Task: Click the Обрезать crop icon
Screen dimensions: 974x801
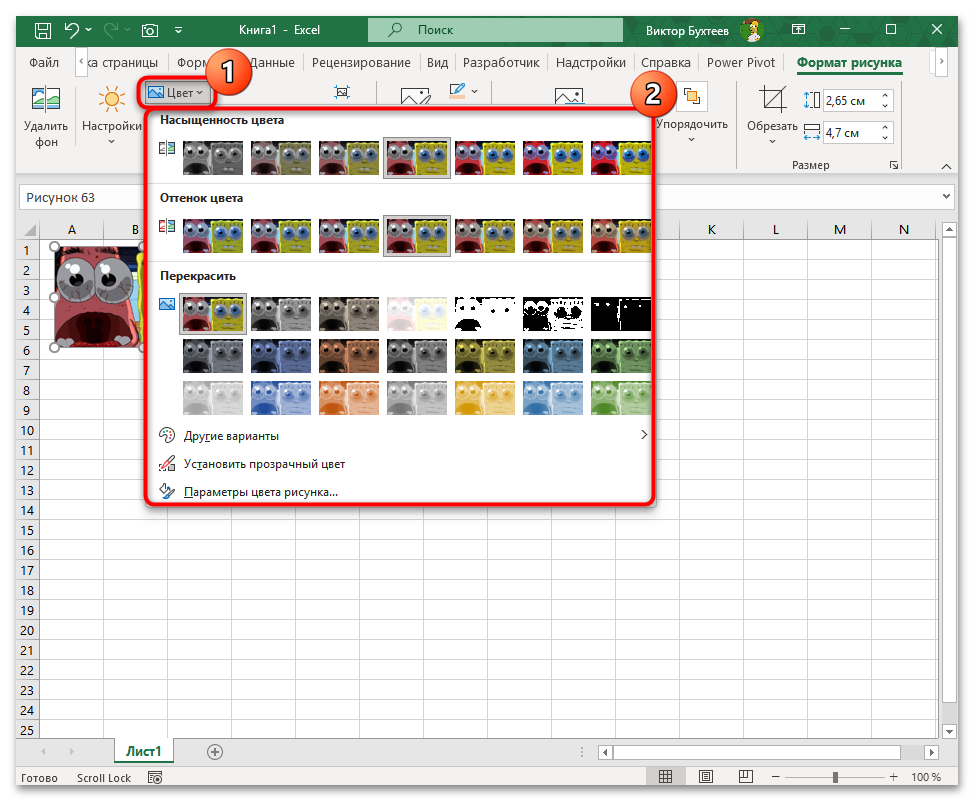Action: [x=772, y=99]
